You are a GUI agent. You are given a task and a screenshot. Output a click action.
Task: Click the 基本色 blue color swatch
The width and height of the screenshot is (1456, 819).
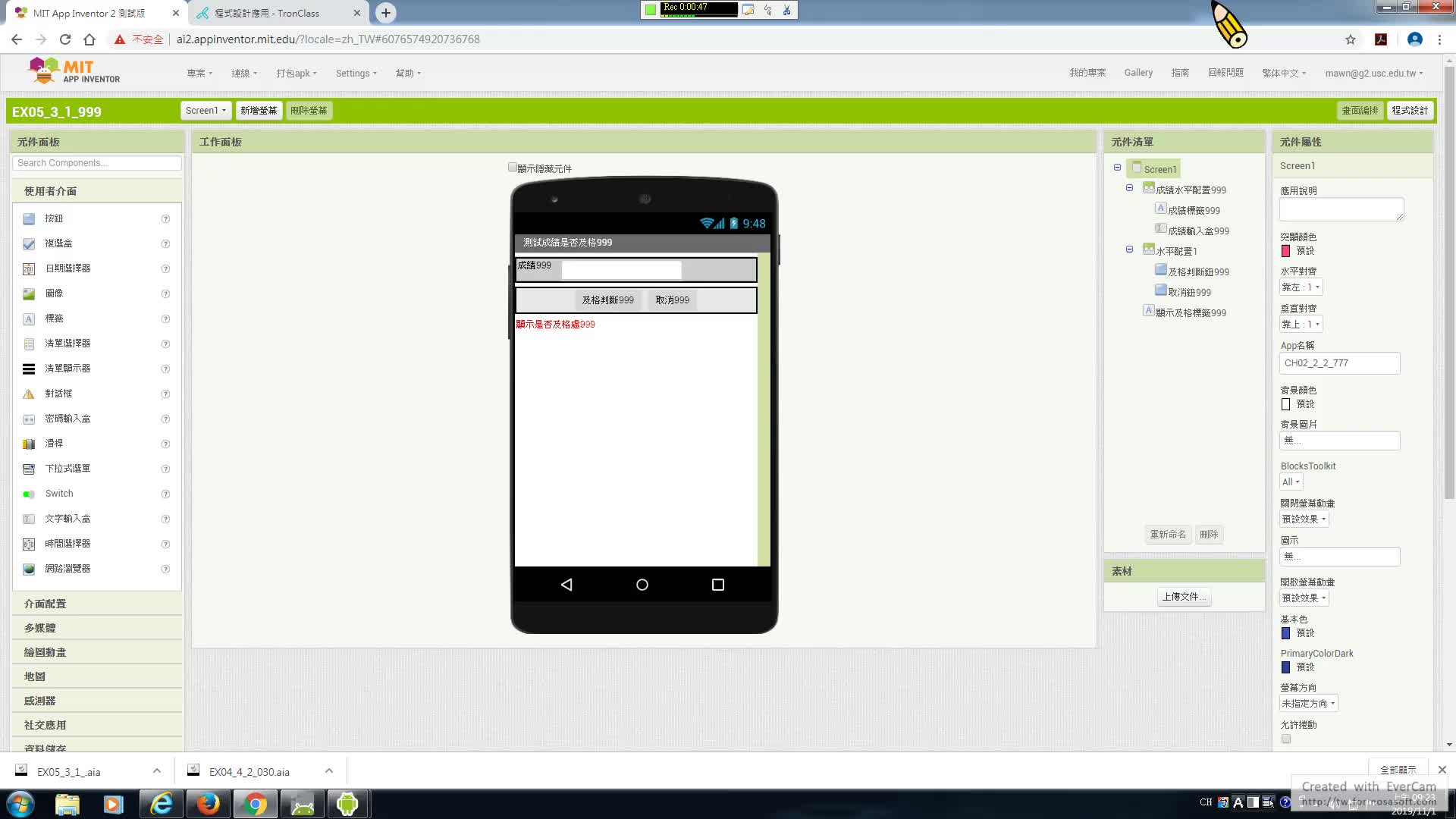pyautogui.click(x=1286, y=633)
